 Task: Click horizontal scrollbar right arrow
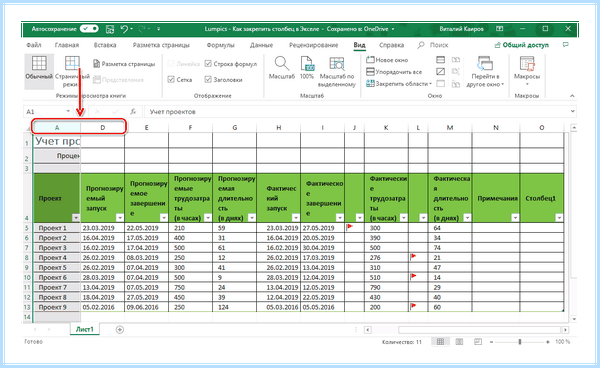(566, 330)
